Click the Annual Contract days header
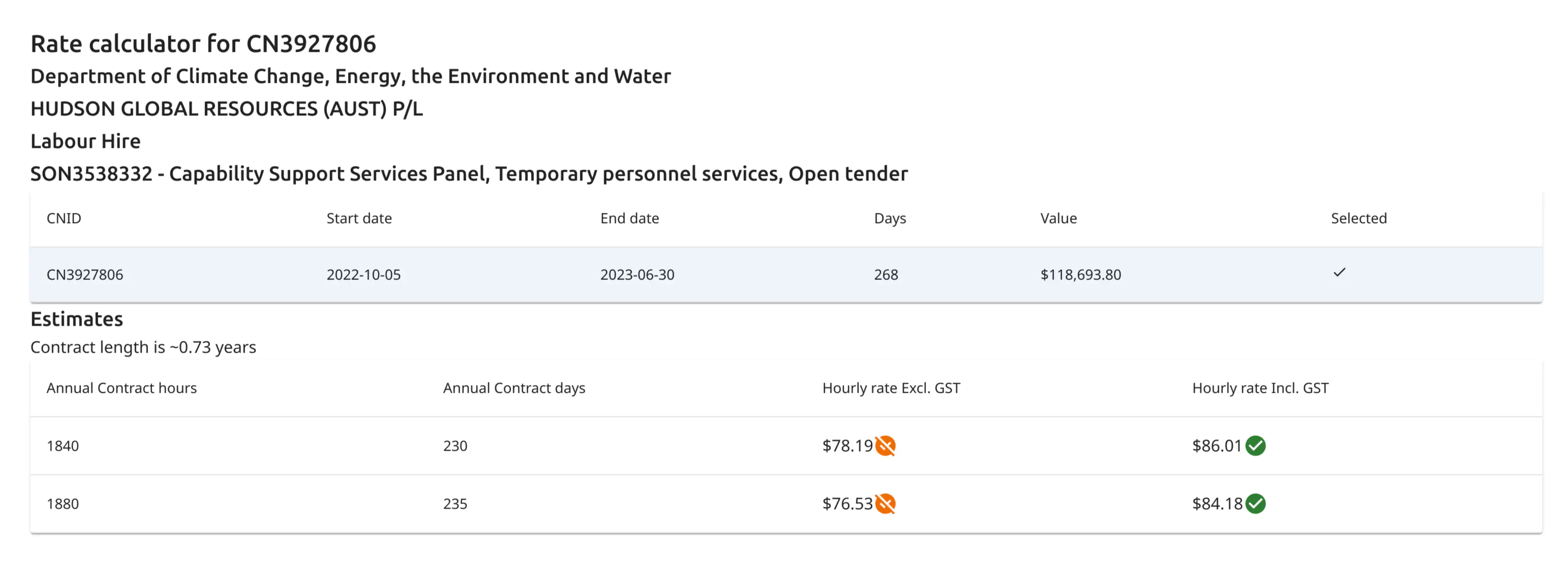The height and width of the screenshot is (564, 1568). click(x=514, y=388)
